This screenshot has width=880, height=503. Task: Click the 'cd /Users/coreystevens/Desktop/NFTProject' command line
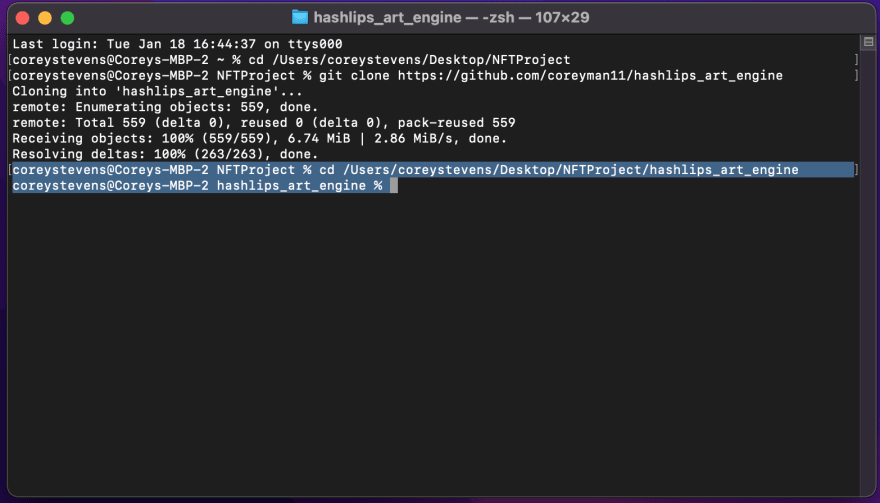pos(291,60)
